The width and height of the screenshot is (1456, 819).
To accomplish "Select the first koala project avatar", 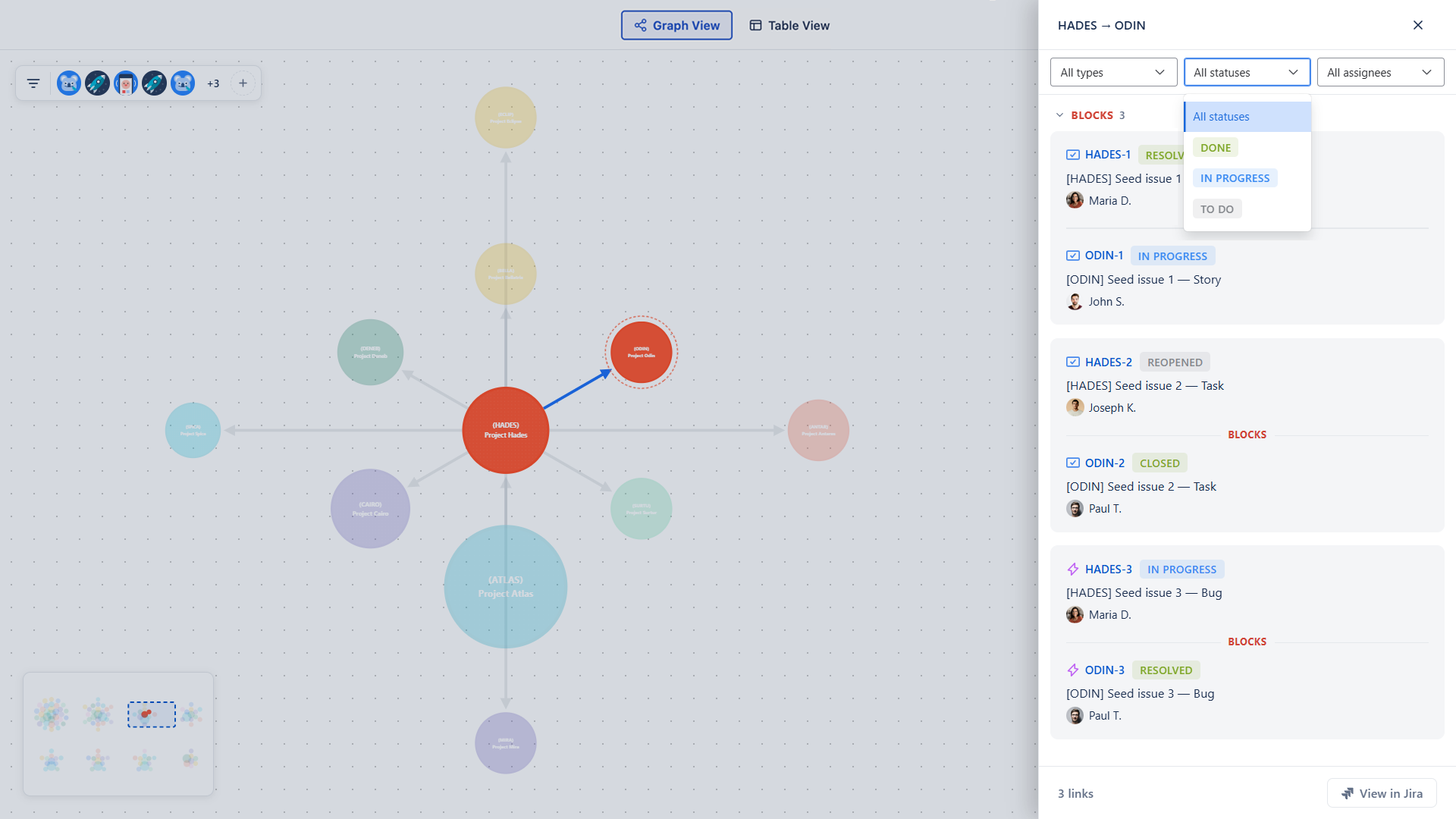I will (69, 83).
